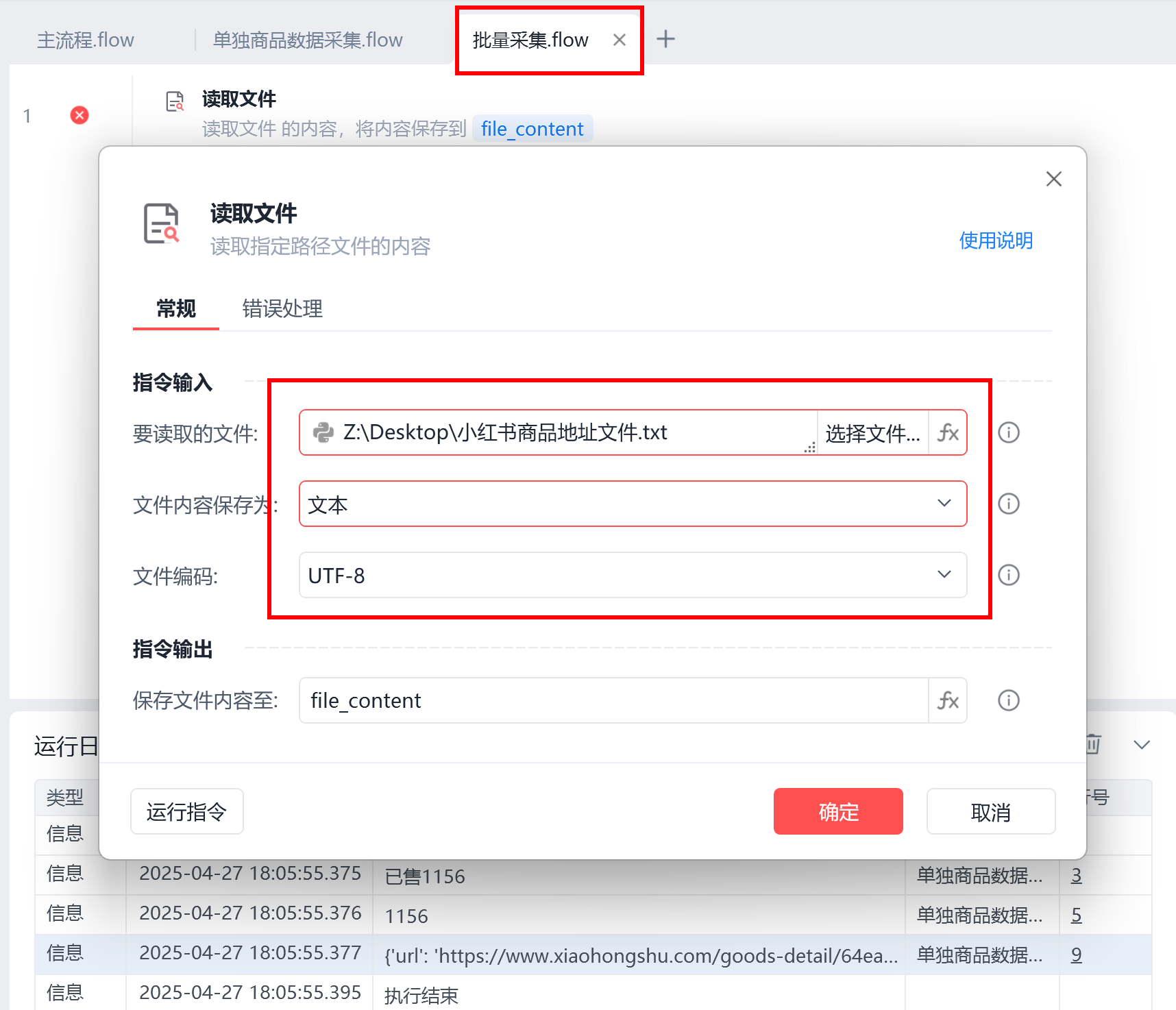Clear the run log with trash icon

click(1094, 744)
